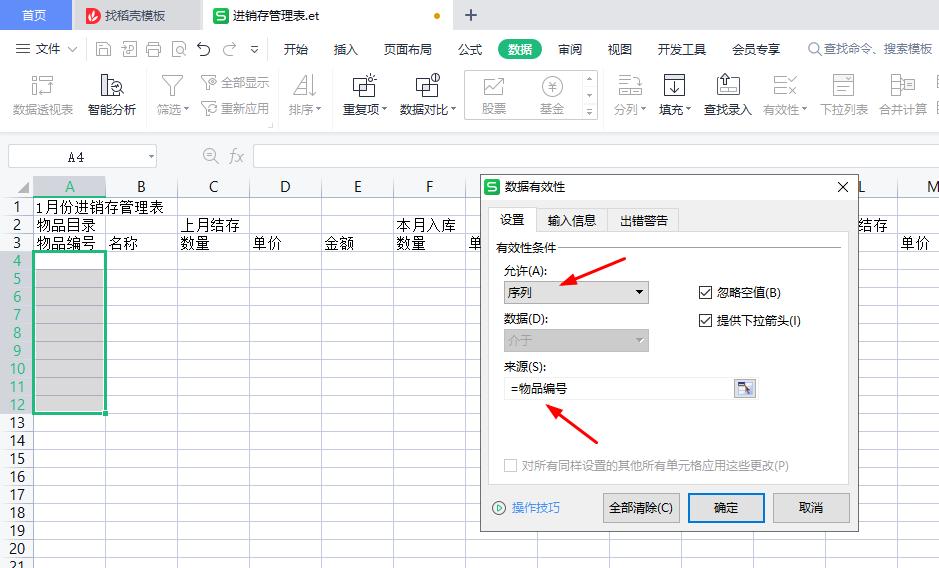Open 重复项 duplicates tool
The width and height of the screenshot is (939, 568).
point(365,95)
